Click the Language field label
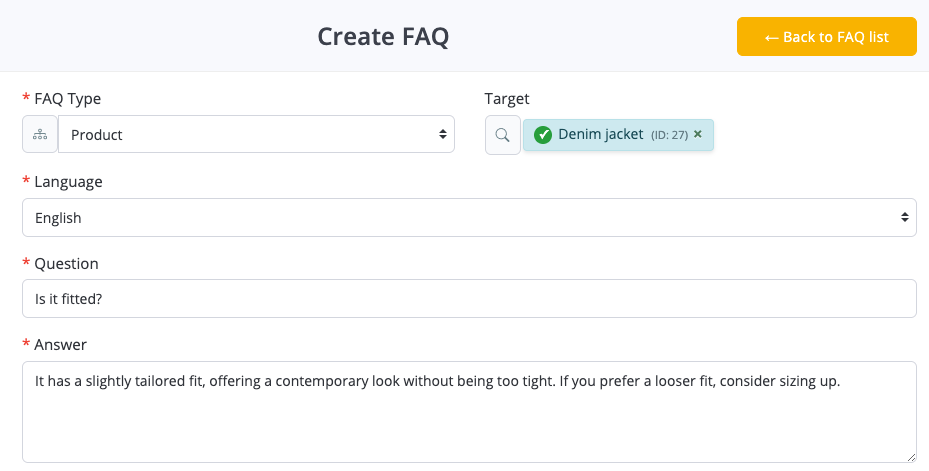Image resolution: width=929 pixels, height=471 pixels. [x=68, y=181]
